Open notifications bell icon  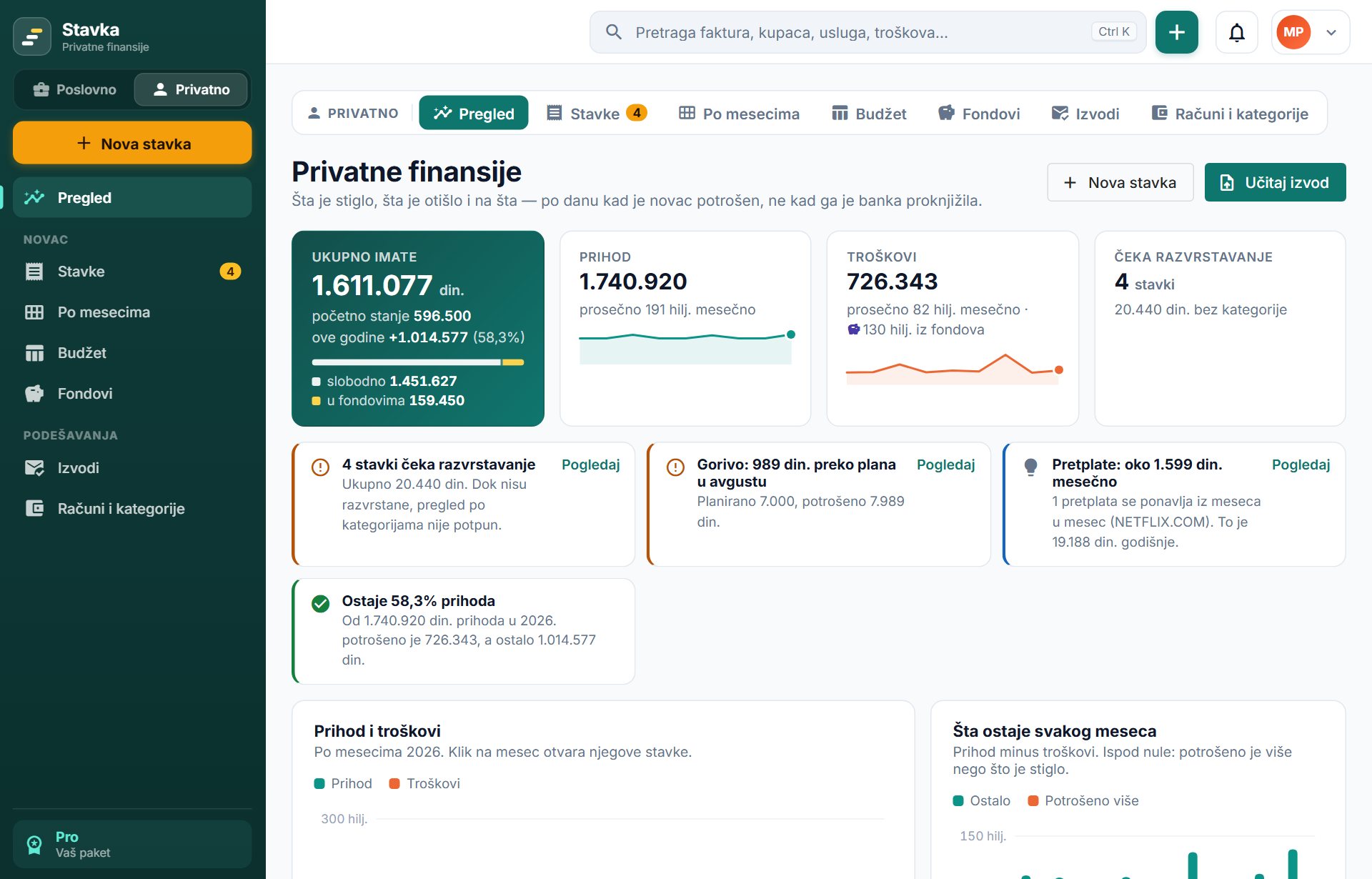tap(1236, 32)
